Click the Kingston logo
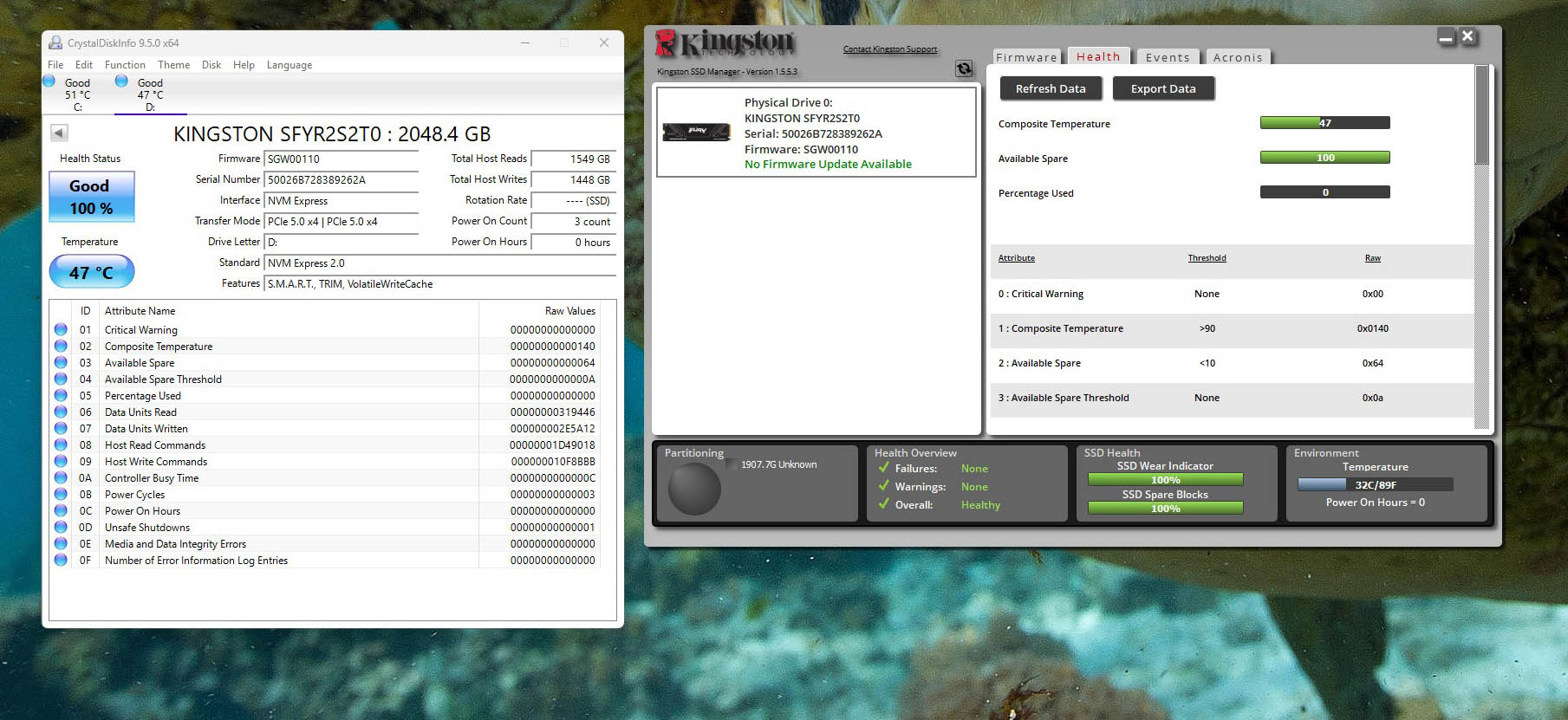 click(x=725, y=45)
